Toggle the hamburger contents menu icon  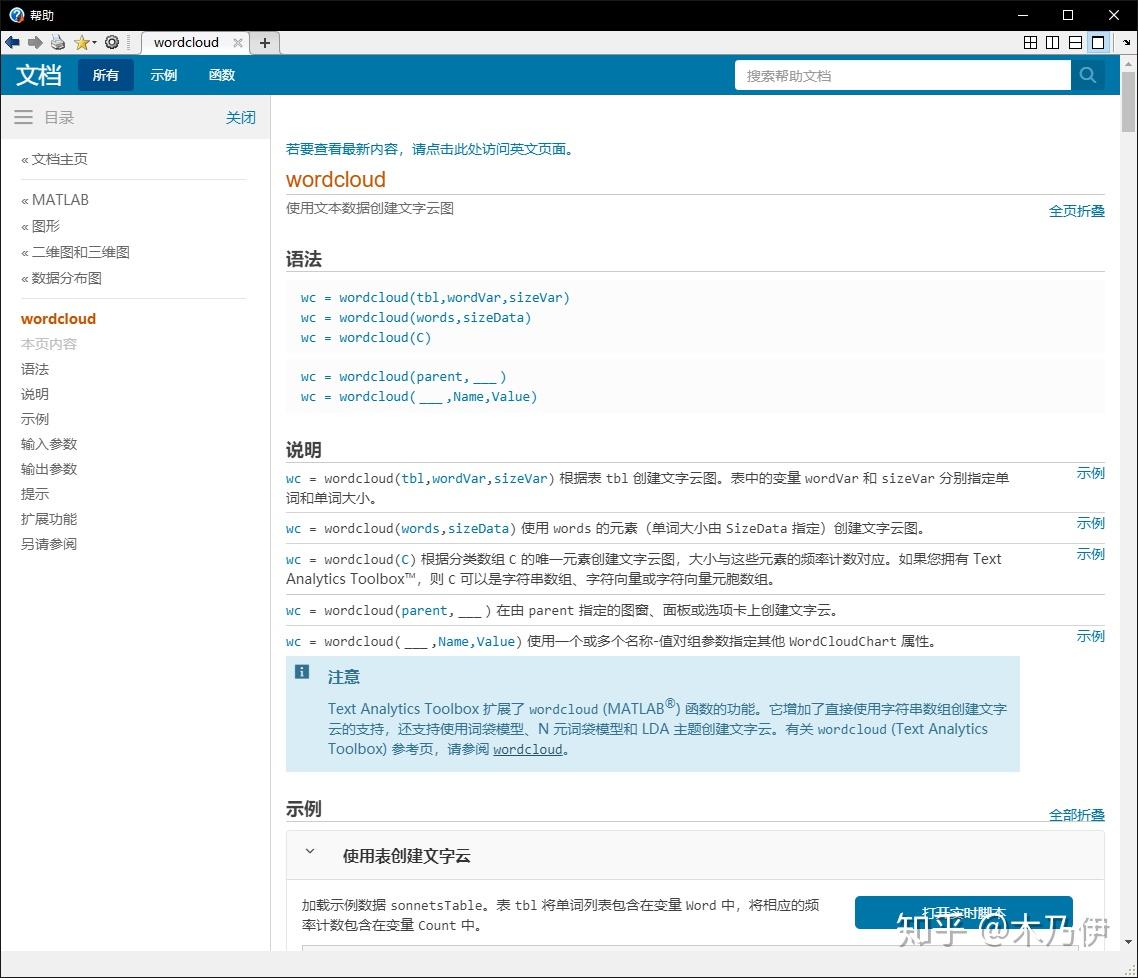[x=23, y=117]
